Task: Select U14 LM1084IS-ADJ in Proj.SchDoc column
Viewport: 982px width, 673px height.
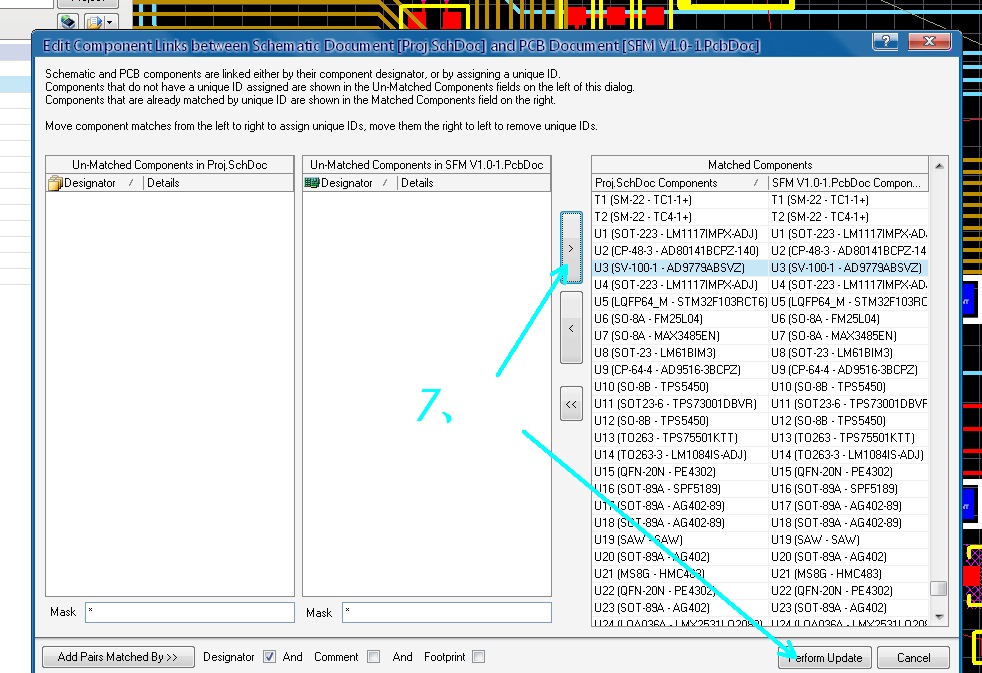Action: pyautogui.click(x=680, y=455)
